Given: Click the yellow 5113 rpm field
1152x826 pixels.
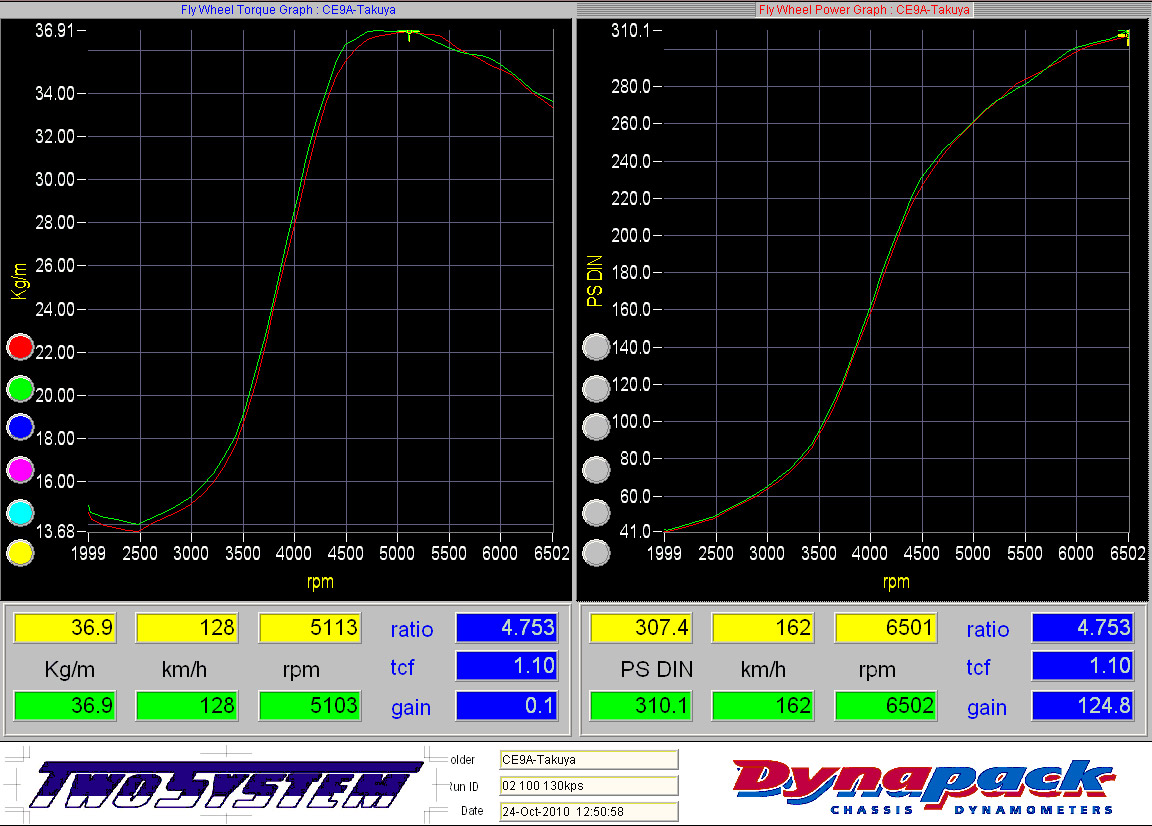Looking at the screenshot, I should (310, 628).
